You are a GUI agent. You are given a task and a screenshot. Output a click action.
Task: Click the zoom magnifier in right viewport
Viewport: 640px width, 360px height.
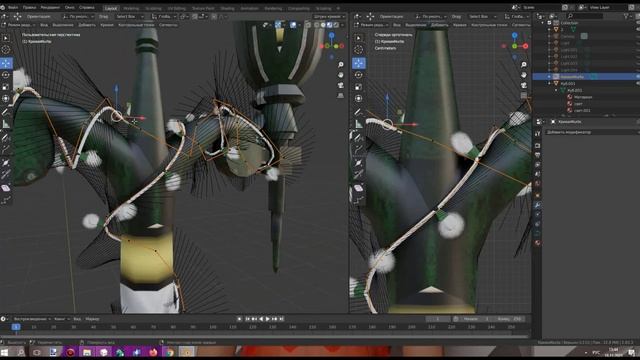tap(524, 65)
